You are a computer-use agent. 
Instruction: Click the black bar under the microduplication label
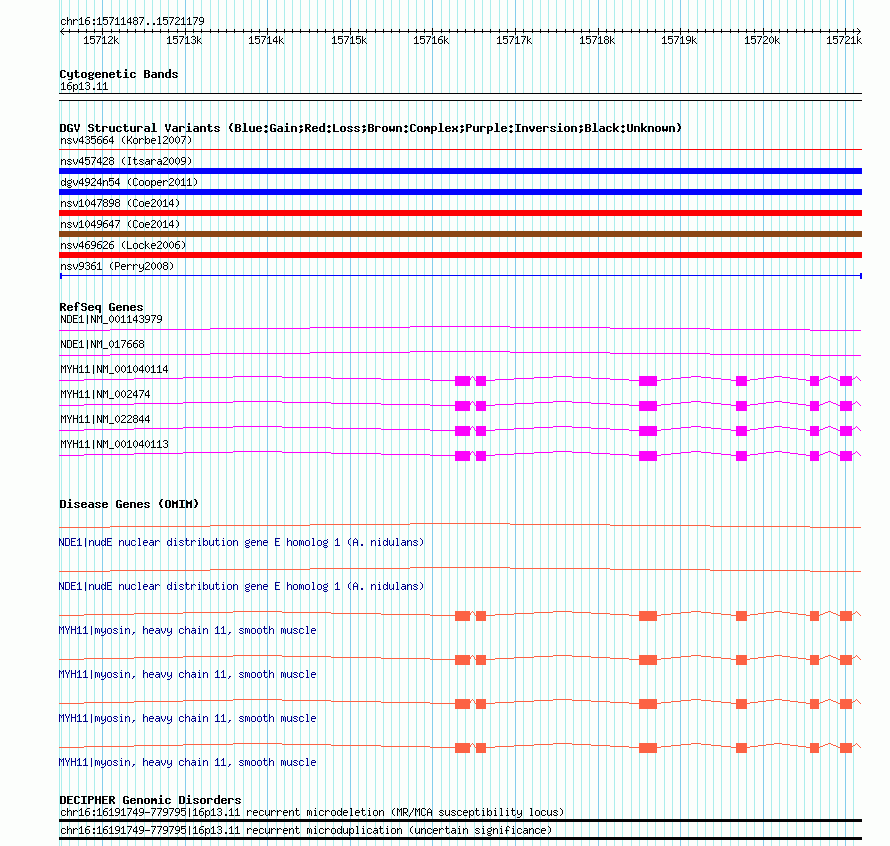coord(460,839)
